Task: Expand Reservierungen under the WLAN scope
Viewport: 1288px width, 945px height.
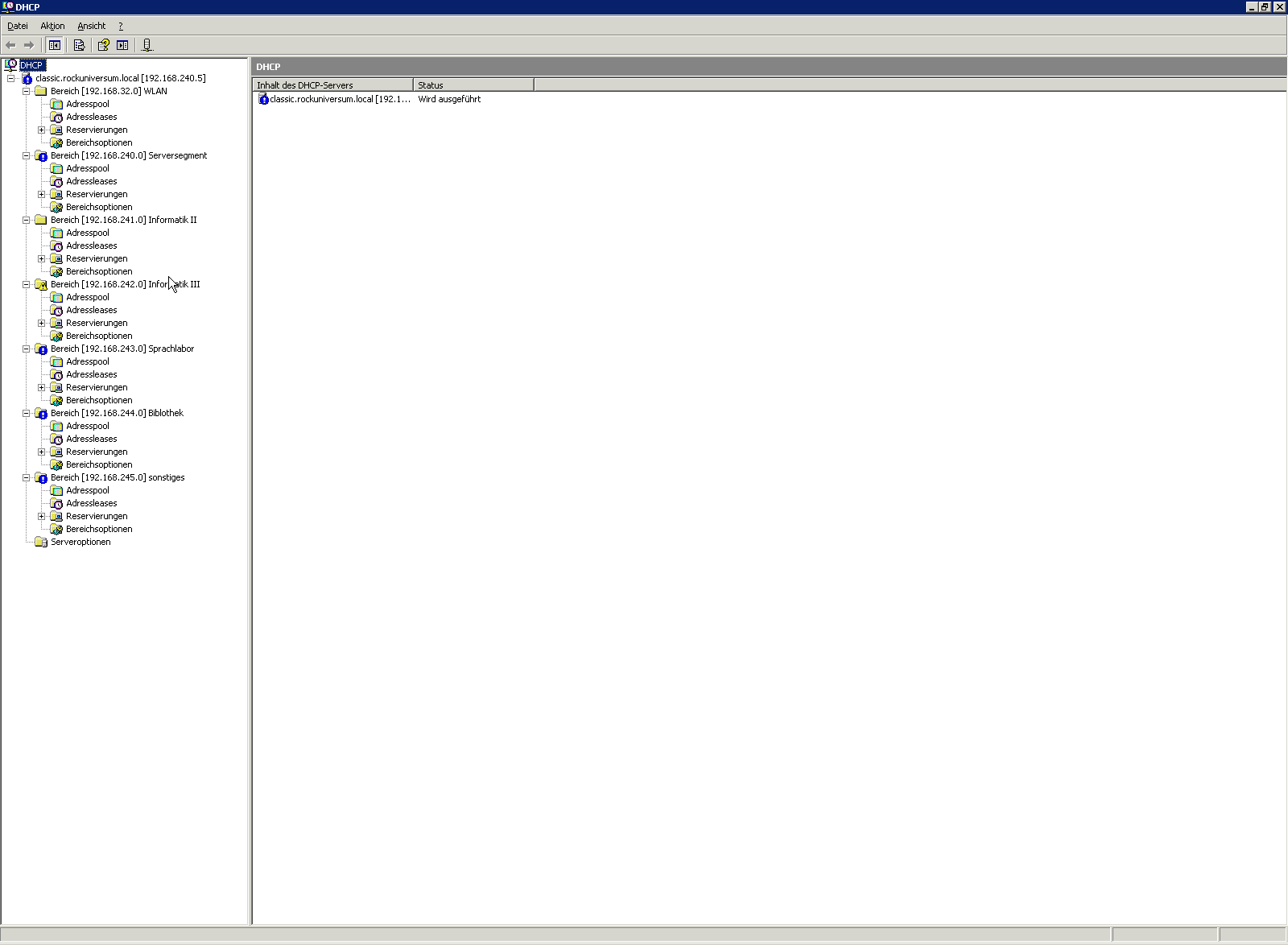Action: pyautogui.click(x=41, y=130)
